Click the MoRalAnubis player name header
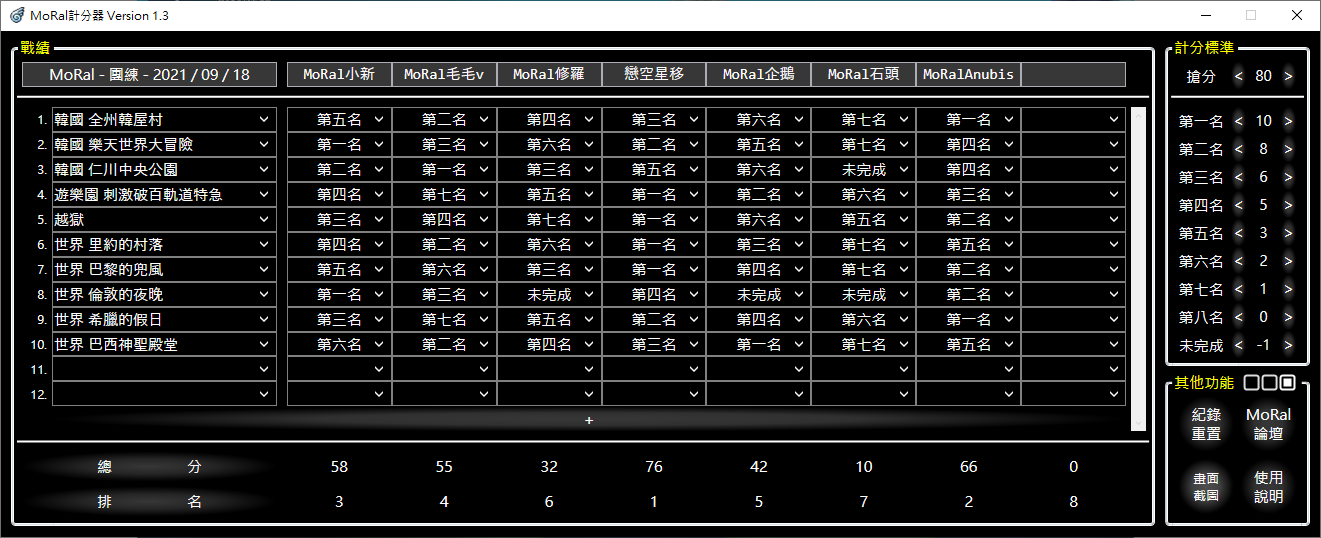Viewport: 1321px width, 538px height. click(x=969, y=75)
